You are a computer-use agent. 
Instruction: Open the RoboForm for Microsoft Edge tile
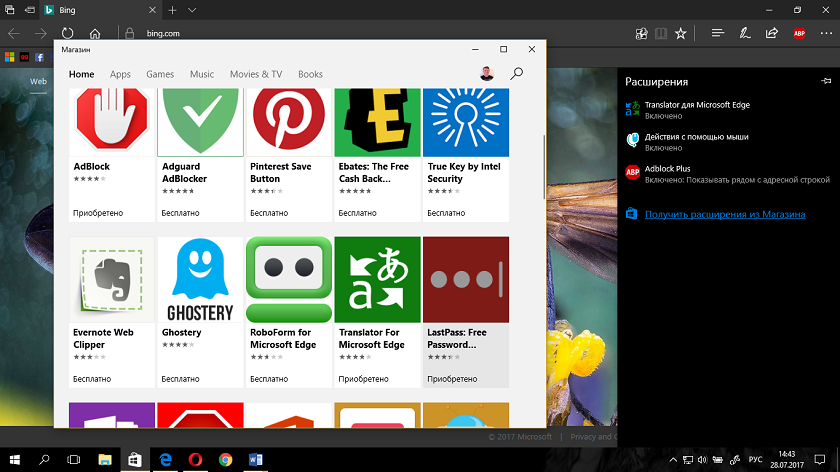coord(289,312)
